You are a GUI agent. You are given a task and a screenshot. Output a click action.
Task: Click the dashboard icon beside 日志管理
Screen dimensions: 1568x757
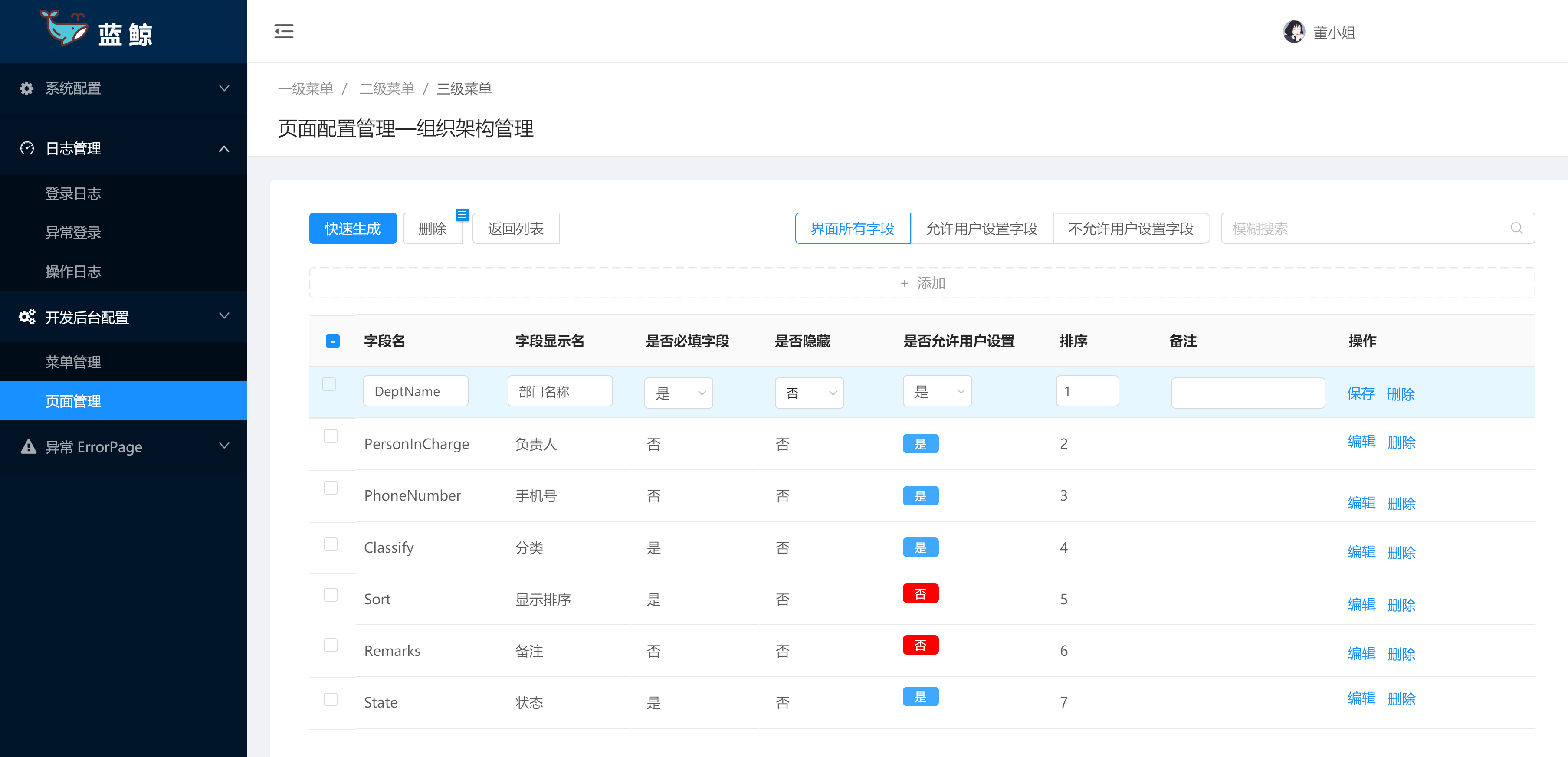(x=27, y=148)
